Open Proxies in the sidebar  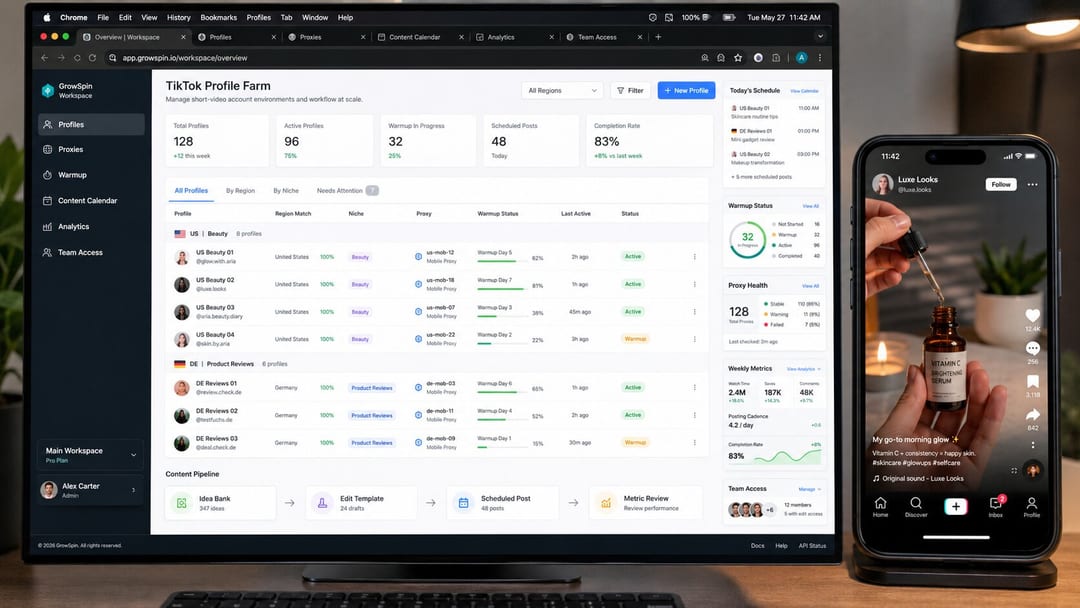(x=91, y=149)
